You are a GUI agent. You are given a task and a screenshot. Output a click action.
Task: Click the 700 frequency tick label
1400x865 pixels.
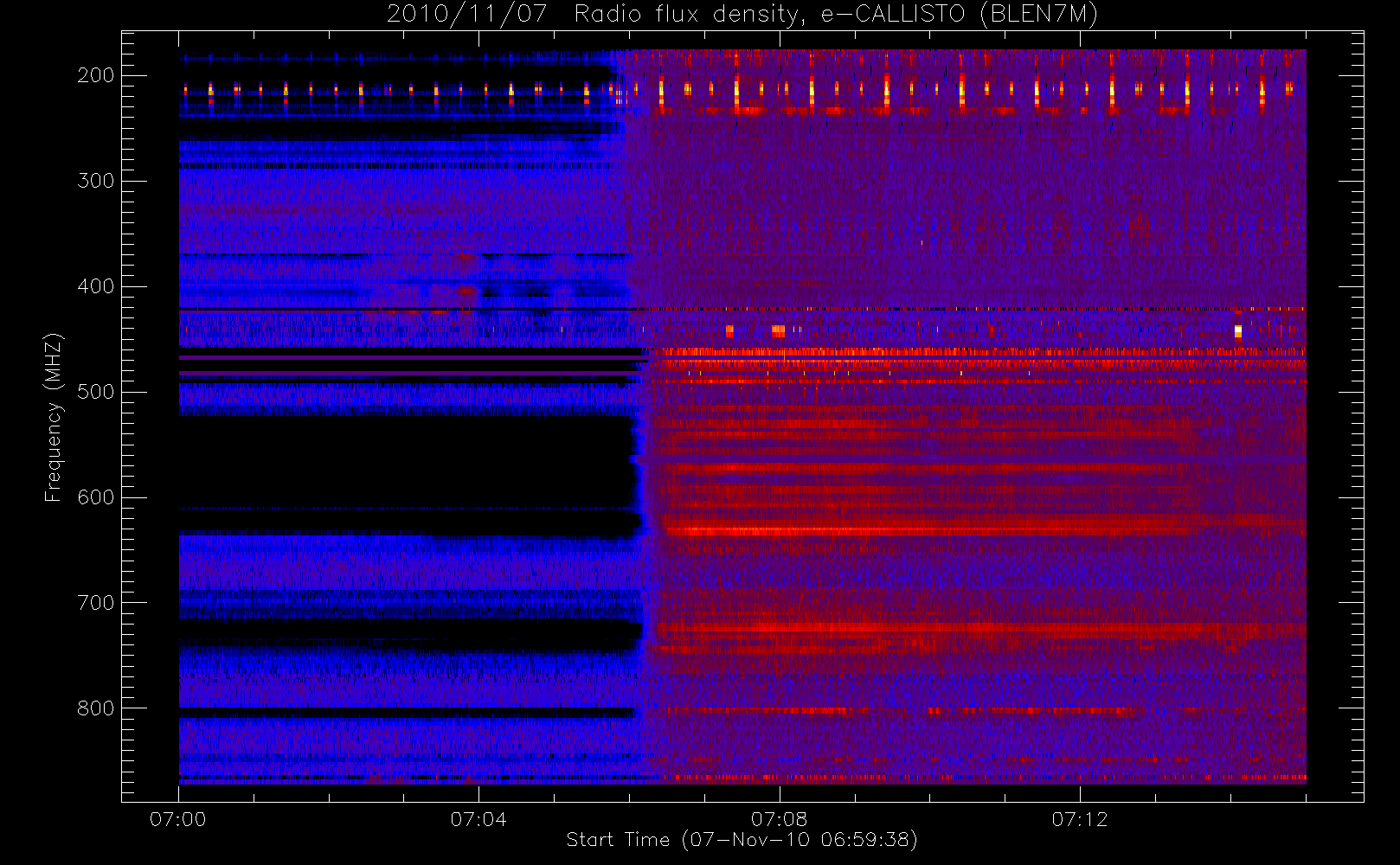[96, 603]
